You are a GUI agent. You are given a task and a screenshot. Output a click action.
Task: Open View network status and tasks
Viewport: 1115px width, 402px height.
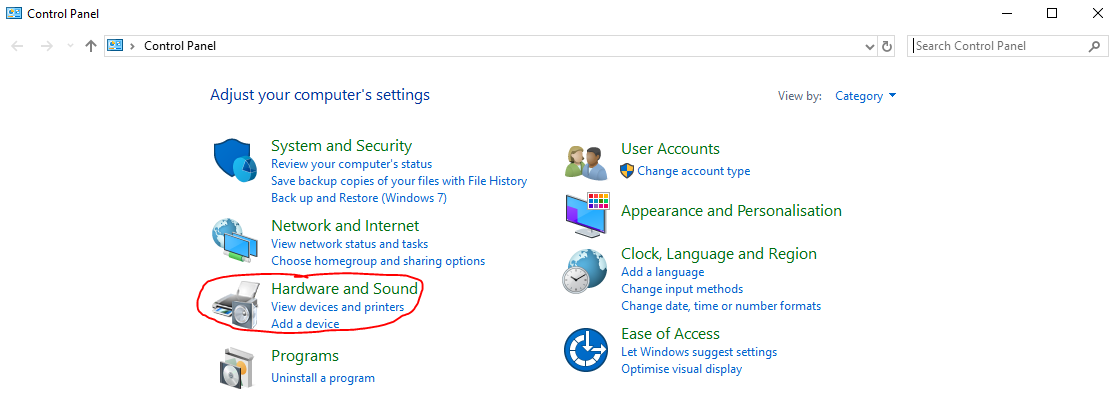coord(349,244)
